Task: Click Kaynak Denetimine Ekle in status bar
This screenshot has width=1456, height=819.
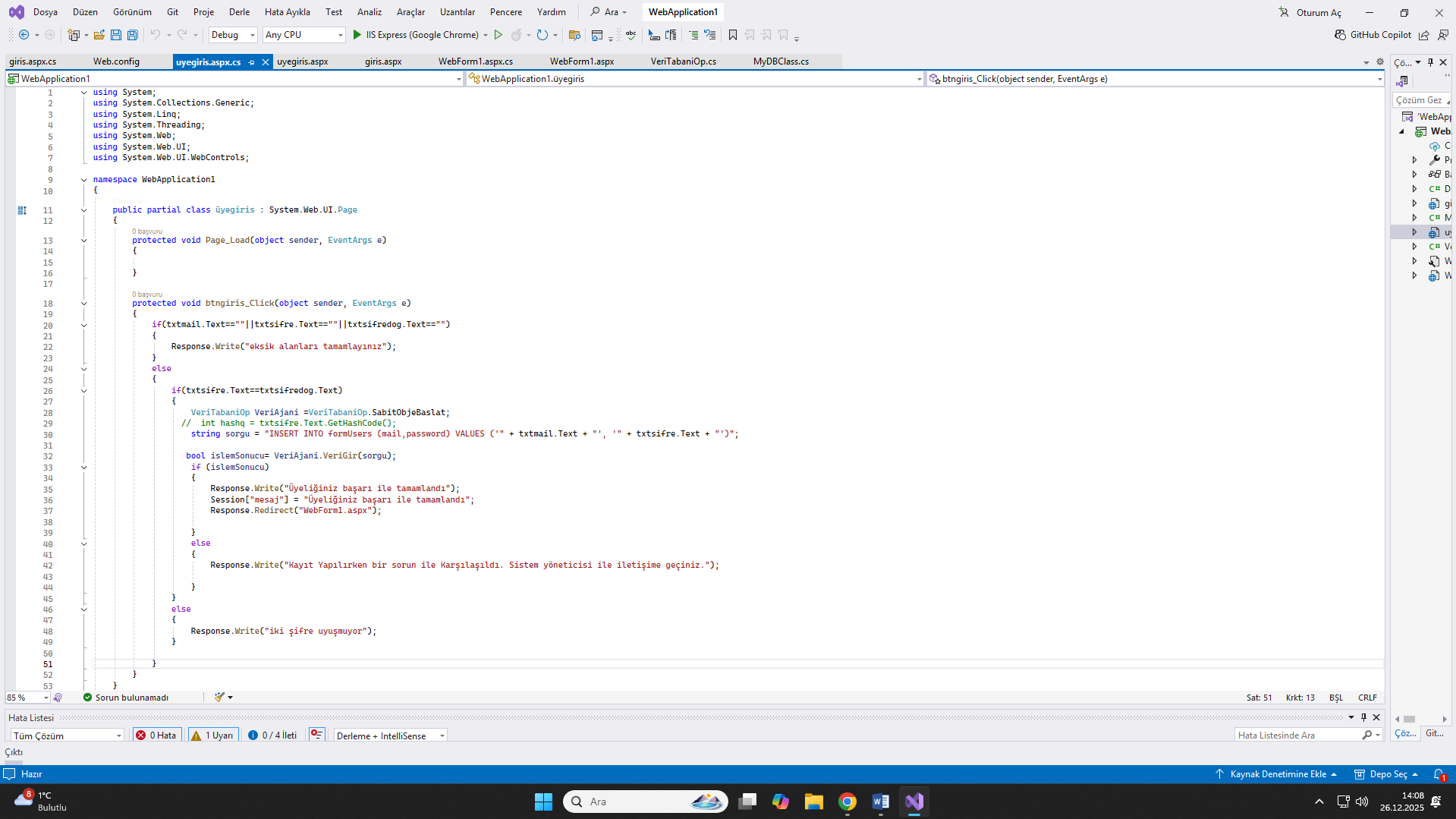Action: pos(1277,774)
